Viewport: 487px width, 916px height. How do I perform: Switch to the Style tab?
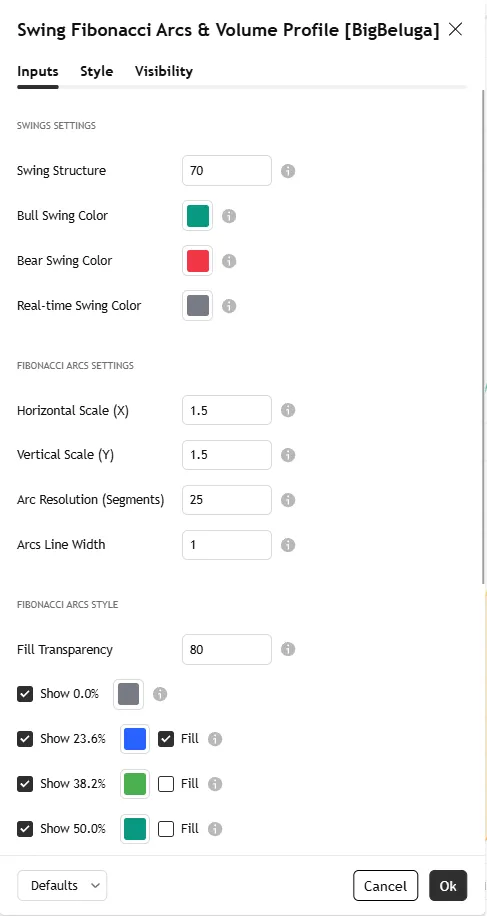96,71
